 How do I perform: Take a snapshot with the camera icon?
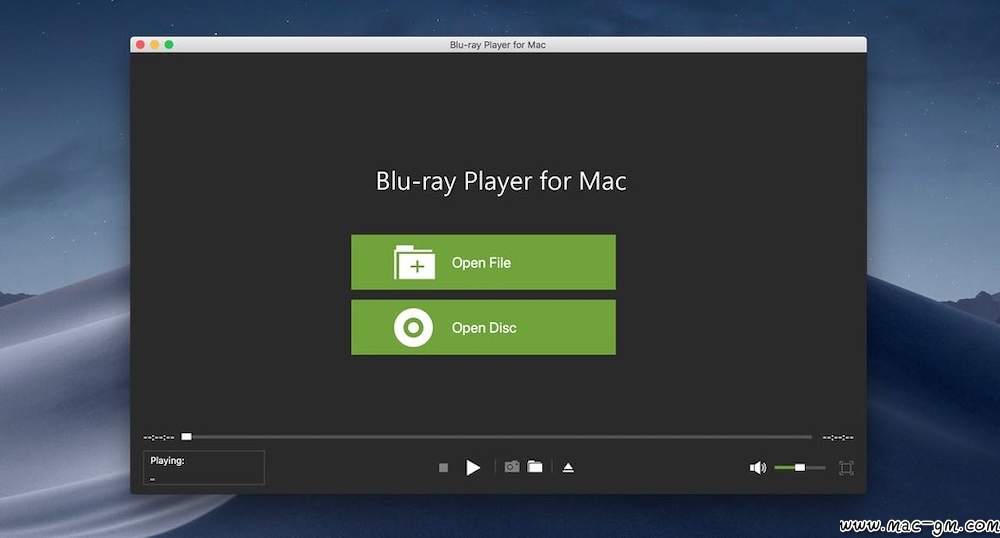tap(511, 467)
